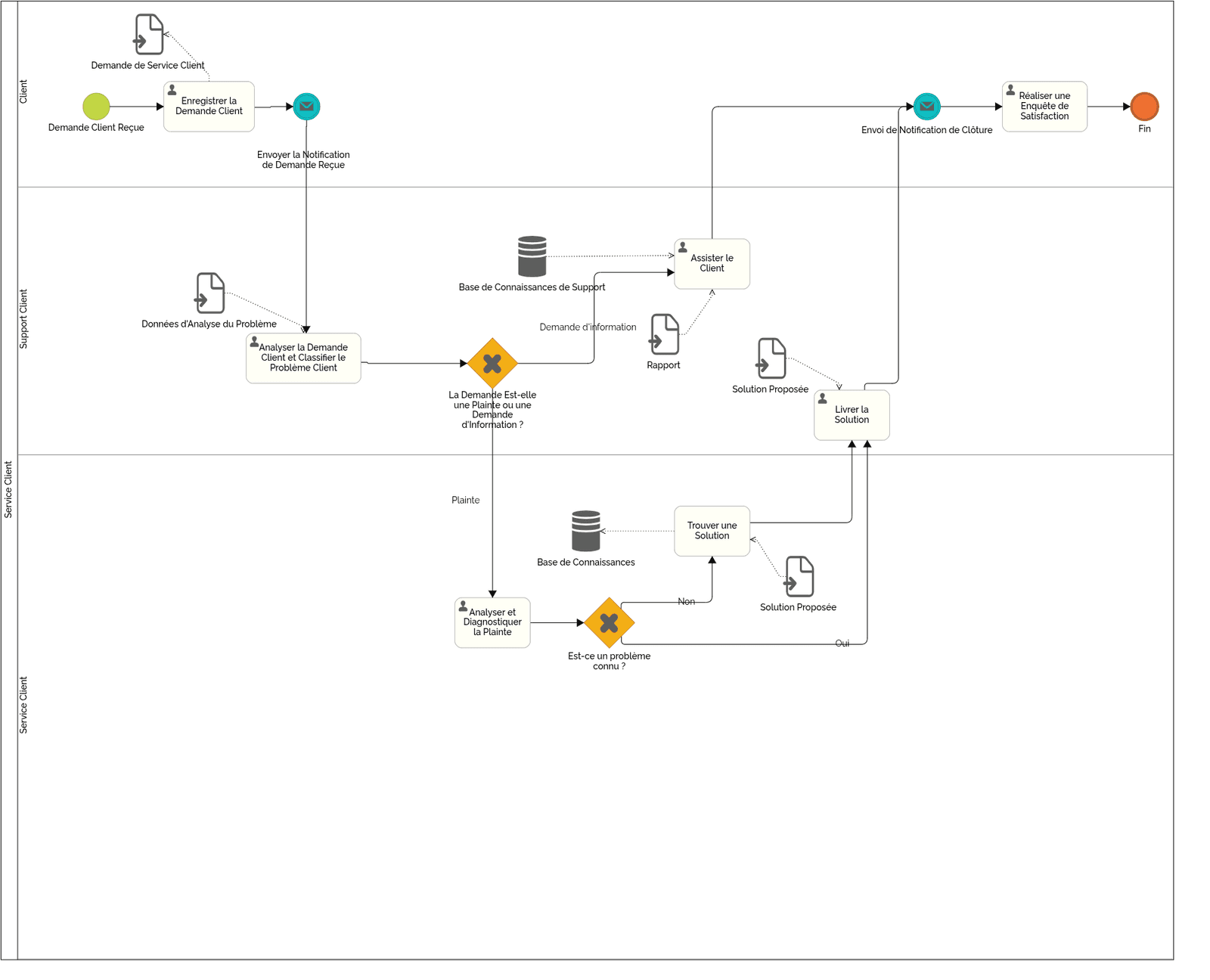Image resolution: width=1210 pixels, height=980 pixels.
Task: Select the Analyser et Diagnostiquer la Plainte task
Action: pos(492,622)
